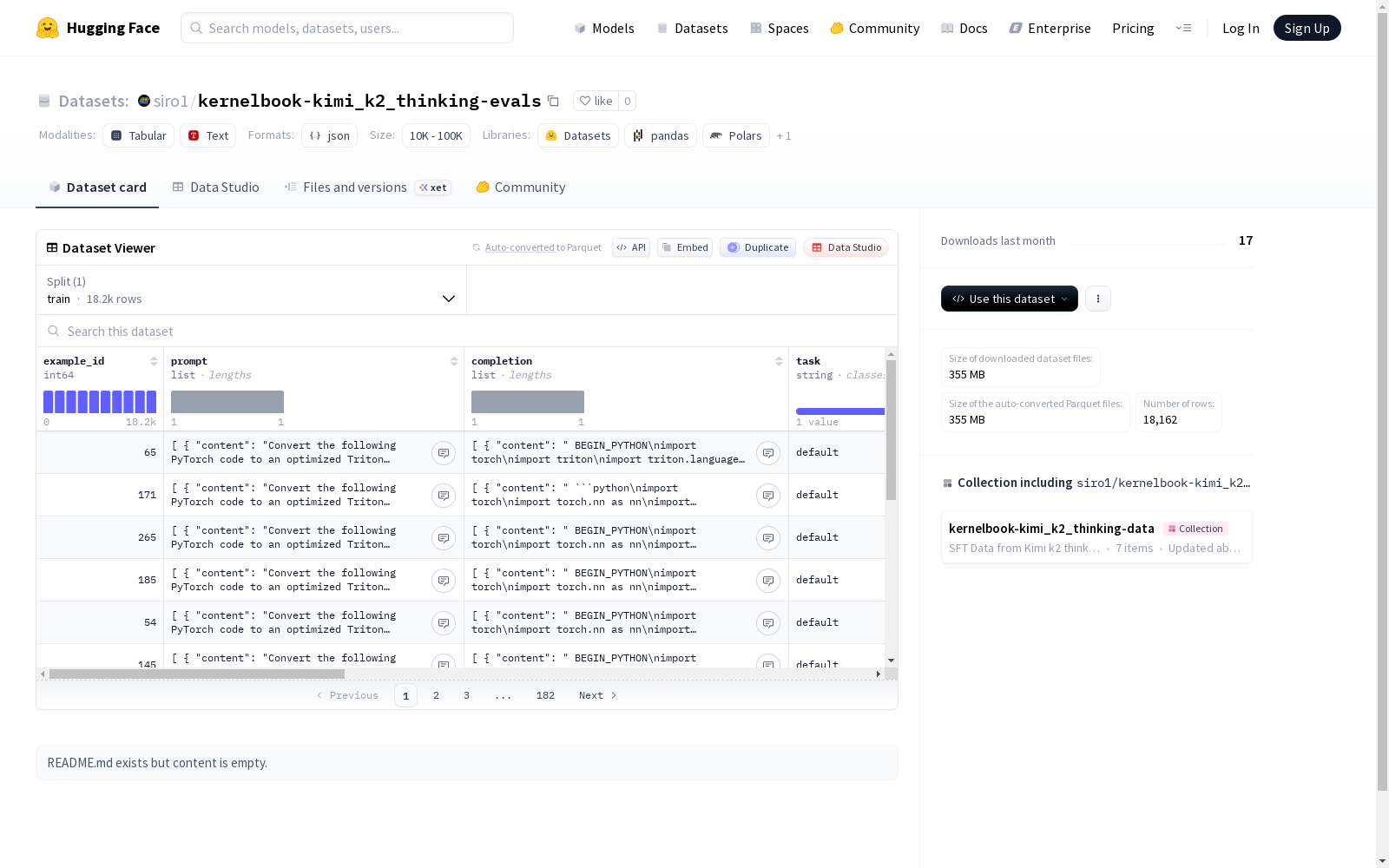
Task: Expand row 185 completion cell
Action: coord(768,580)
